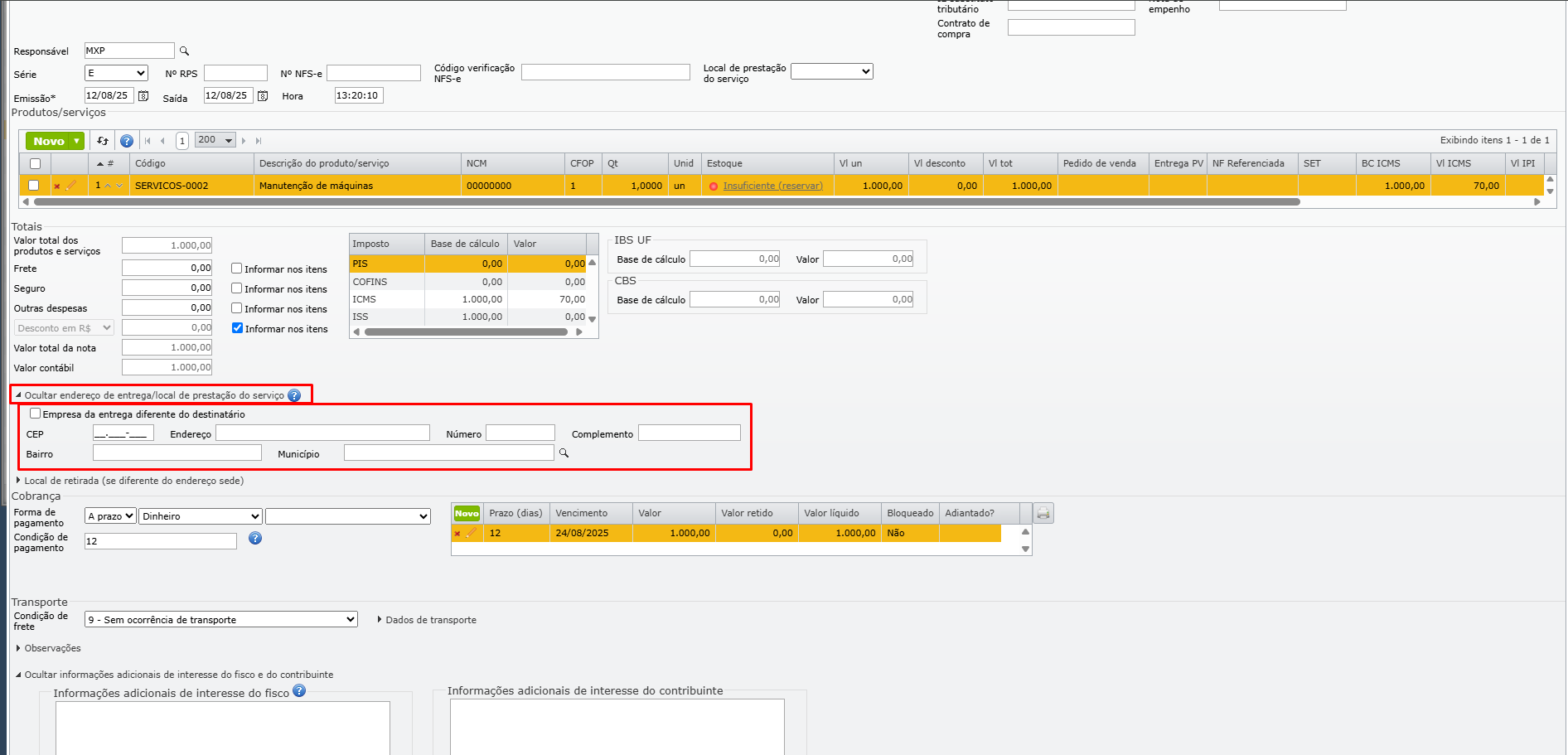
Task: Refresh the Produtos/serviços grid
Action: [x=103, y=141]
